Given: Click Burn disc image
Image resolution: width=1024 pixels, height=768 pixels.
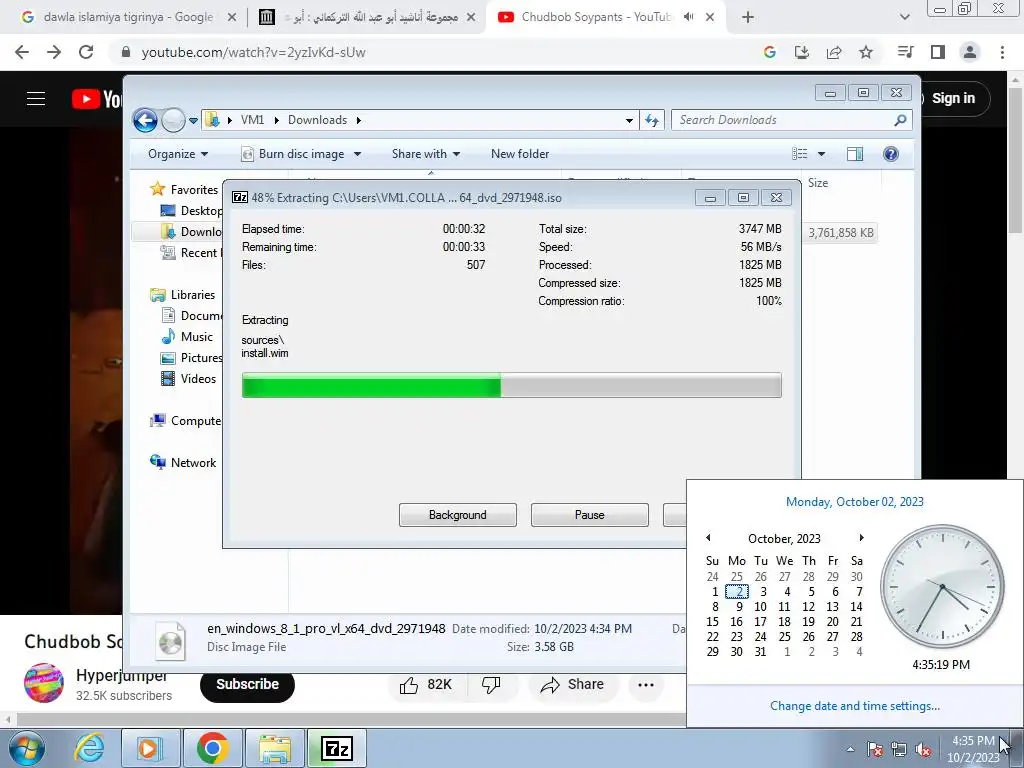Looking at the screenshot, I should [293, 154].
